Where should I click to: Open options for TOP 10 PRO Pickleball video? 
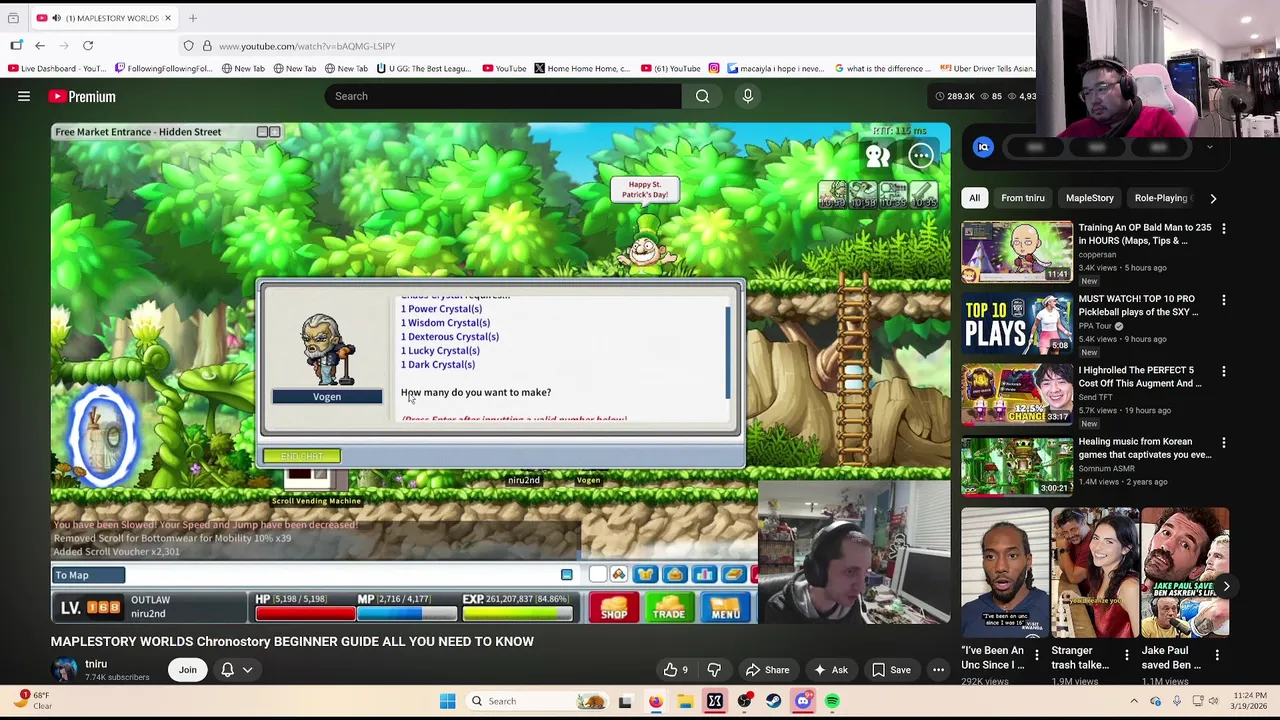coord(1223,300)
